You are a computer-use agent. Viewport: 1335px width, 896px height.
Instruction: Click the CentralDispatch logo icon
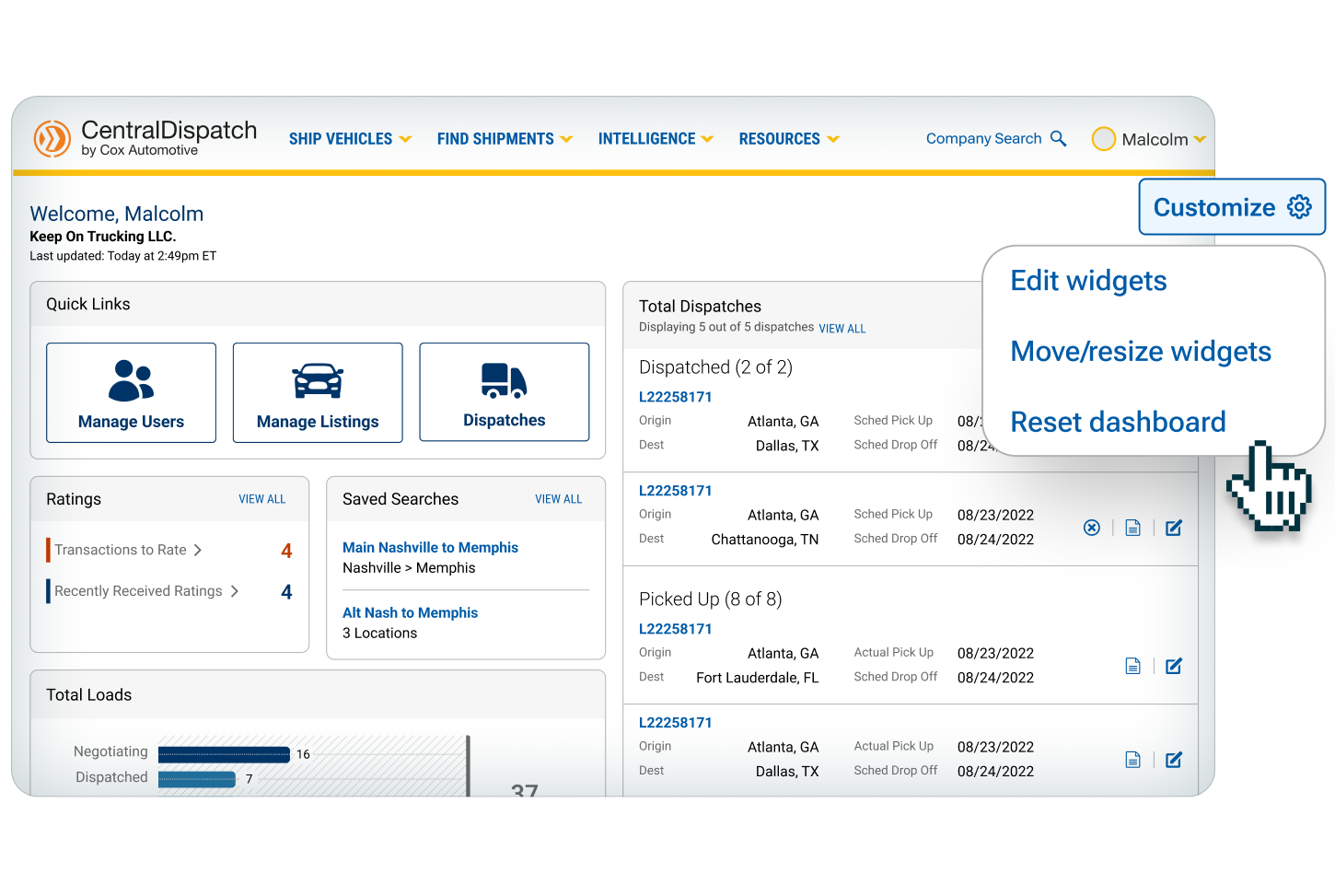(52, 139)
